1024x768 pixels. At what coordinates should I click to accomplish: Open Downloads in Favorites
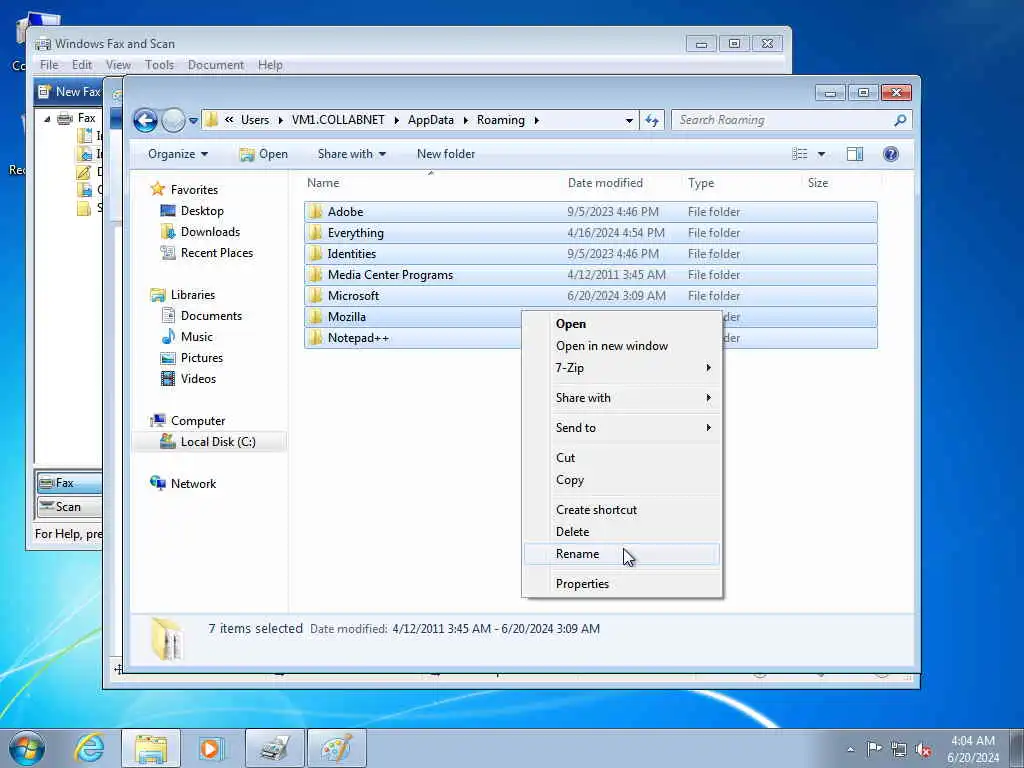210,232
